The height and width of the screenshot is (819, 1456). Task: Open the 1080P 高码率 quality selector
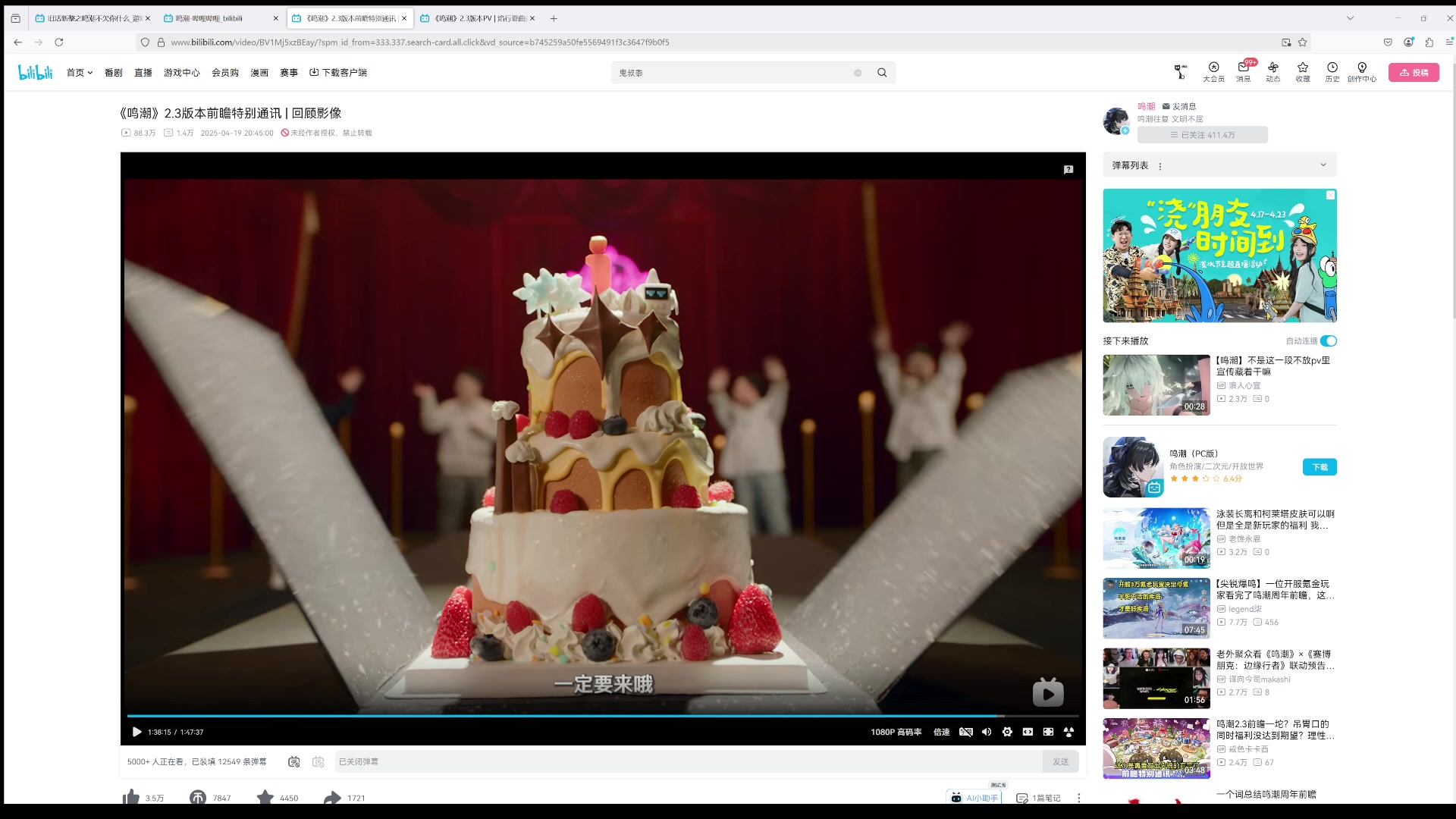coord(896,732)
